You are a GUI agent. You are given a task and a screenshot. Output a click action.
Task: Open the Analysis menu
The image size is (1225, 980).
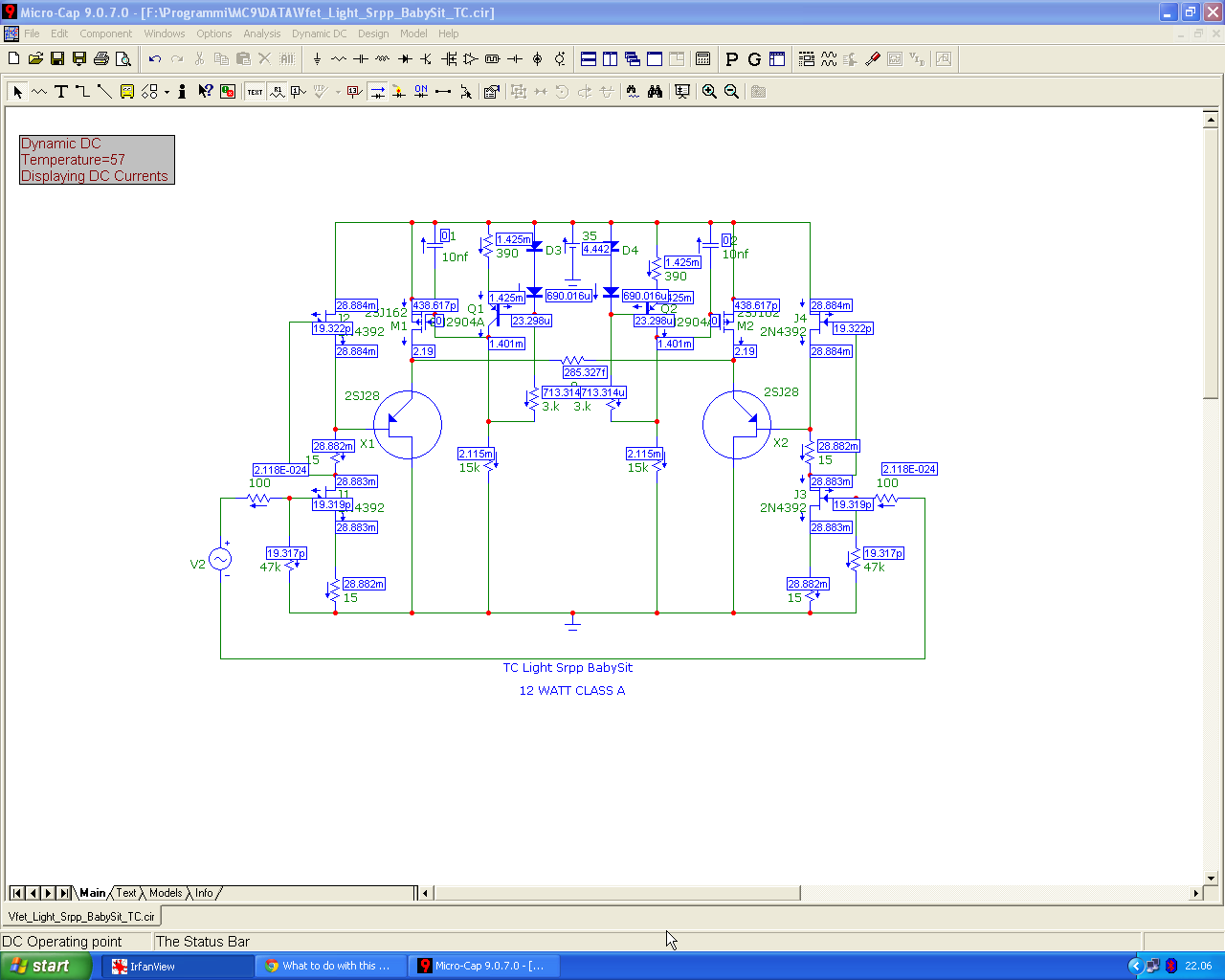(261, 33)
